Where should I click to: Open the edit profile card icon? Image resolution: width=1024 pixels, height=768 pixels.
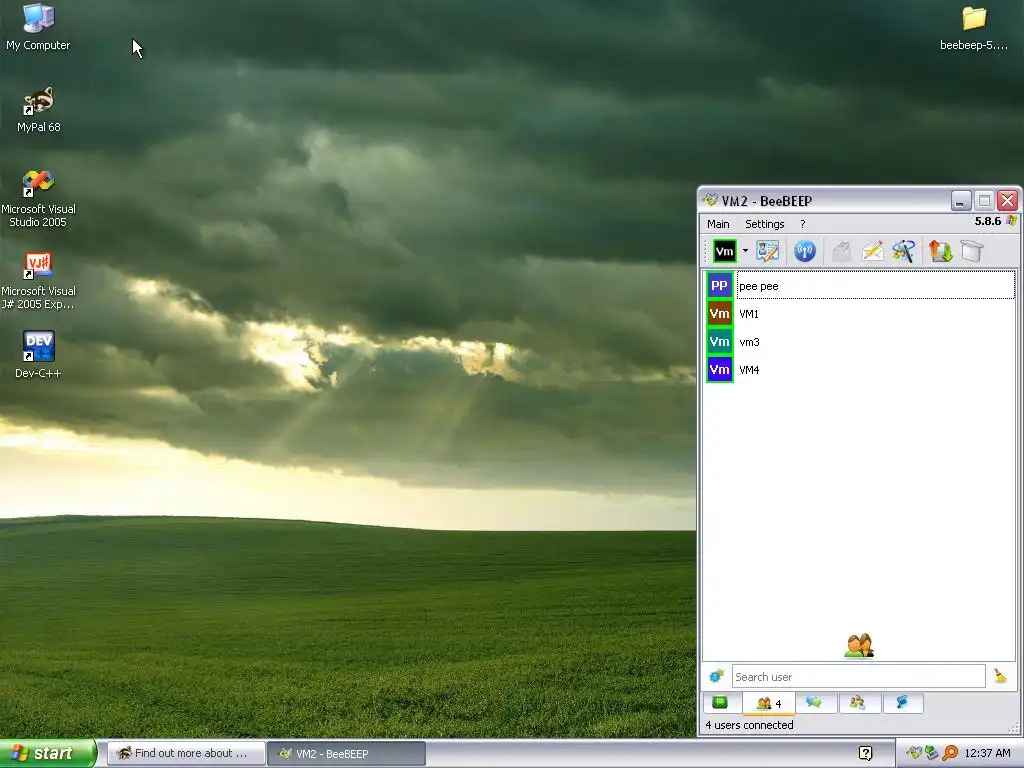click(x=768, y=251)
